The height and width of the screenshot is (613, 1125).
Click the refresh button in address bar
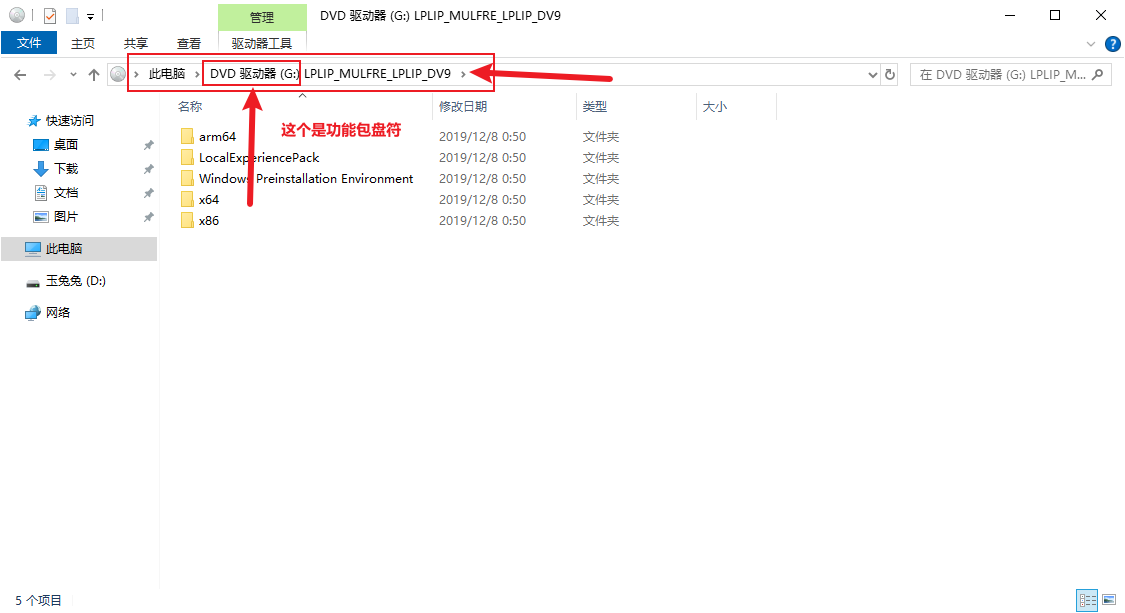[890, 74]
